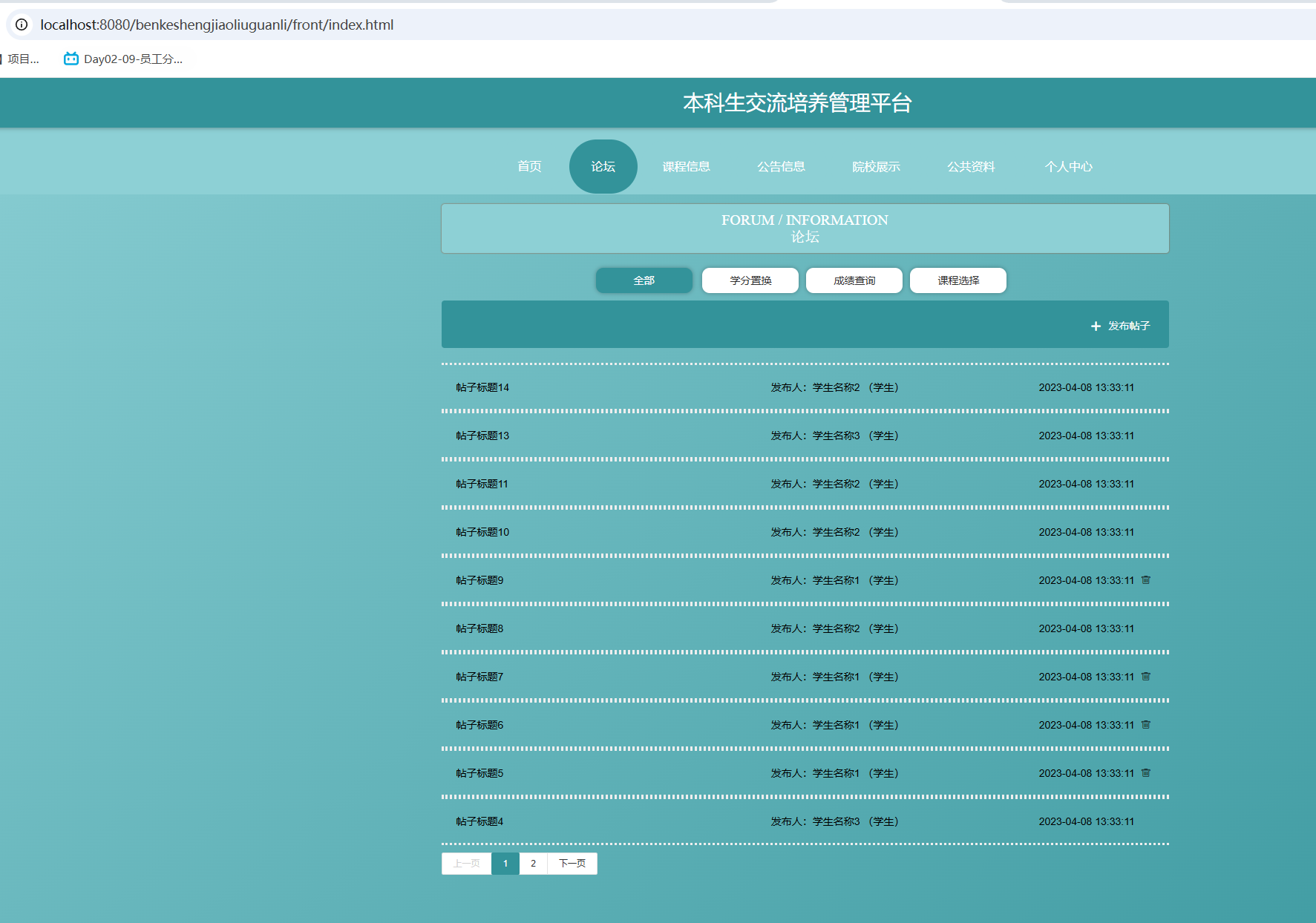Click publisher 学生名称2 on 帖子标题14 row
1316x923 pixels.
[836, 387]
